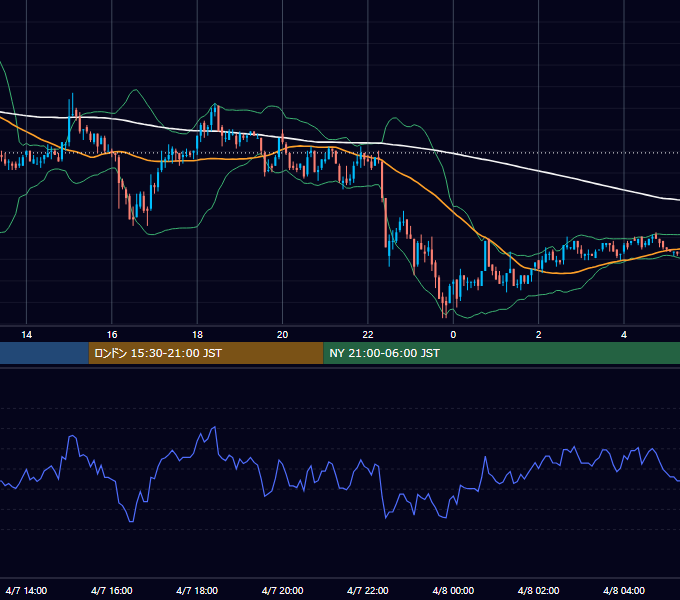Click the '18' hour axis label
The image size is (680, 600).
pos(197,335)
